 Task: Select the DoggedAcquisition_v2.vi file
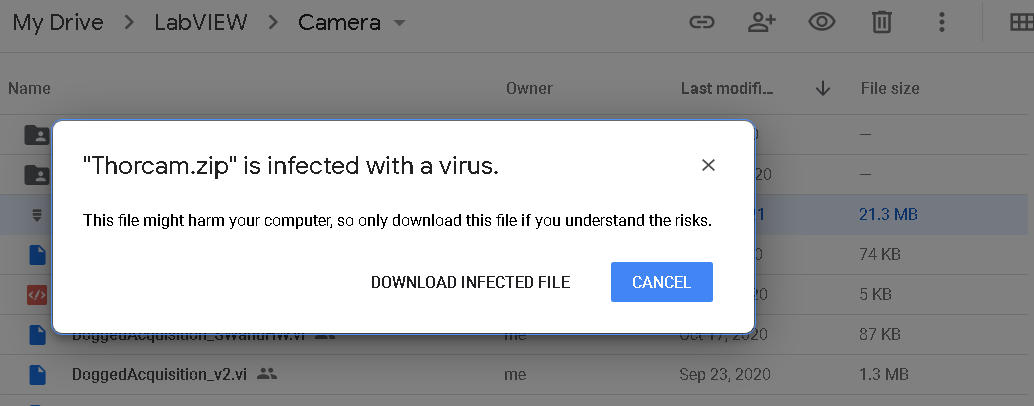coord(159,374)
